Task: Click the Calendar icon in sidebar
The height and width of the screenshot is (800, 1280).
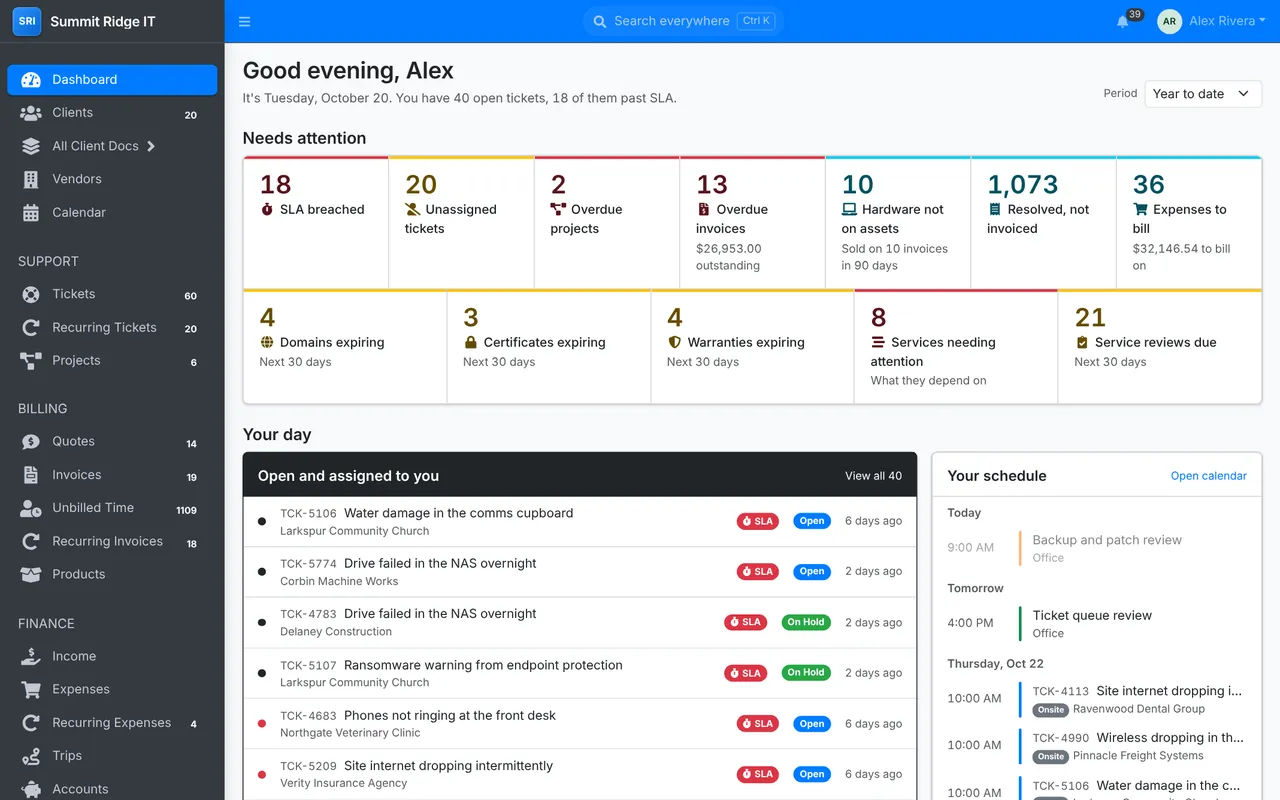Action: tap(31, 212)
